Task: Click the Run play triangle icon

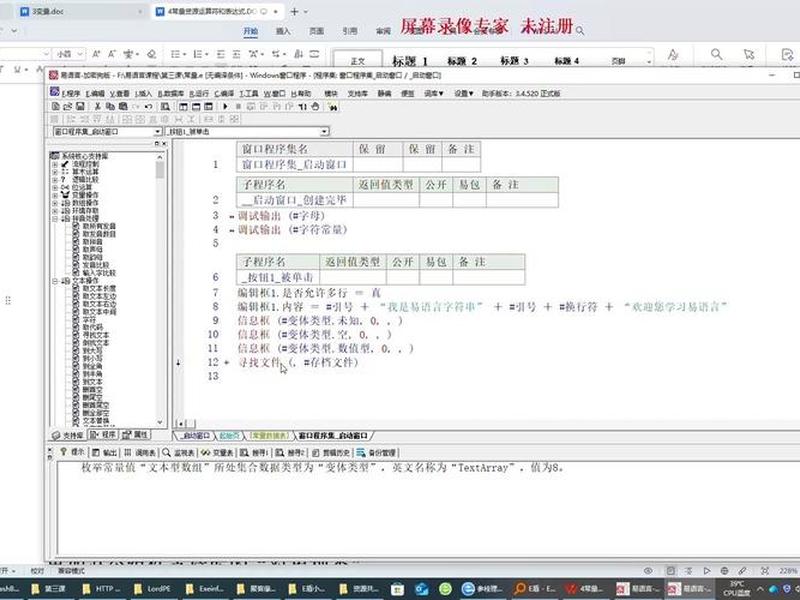Action: pos(225,107)
